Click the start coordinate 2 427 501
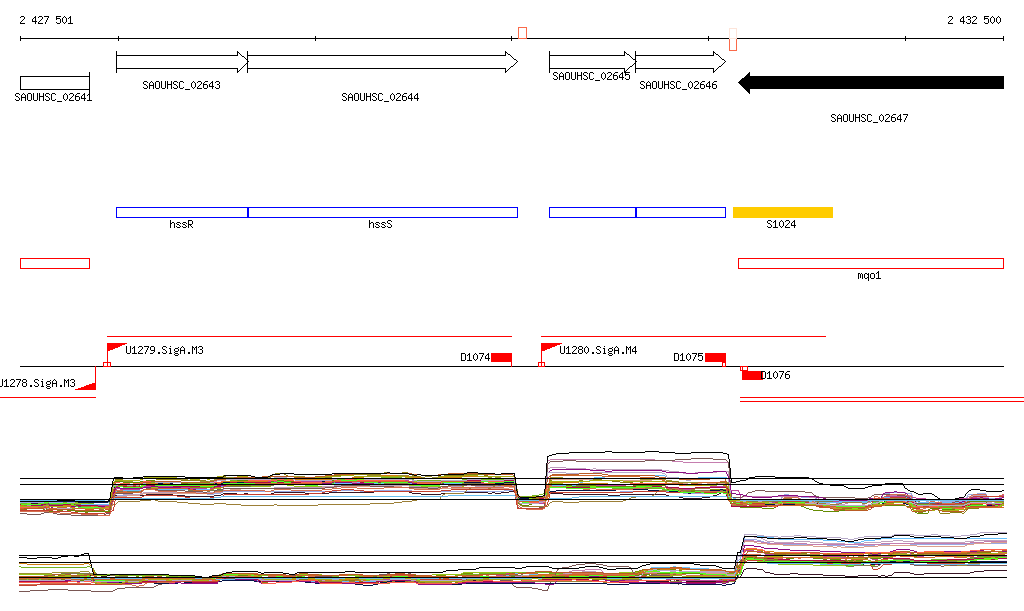The height and width of the screenshot is (611, 1024). 46,20
